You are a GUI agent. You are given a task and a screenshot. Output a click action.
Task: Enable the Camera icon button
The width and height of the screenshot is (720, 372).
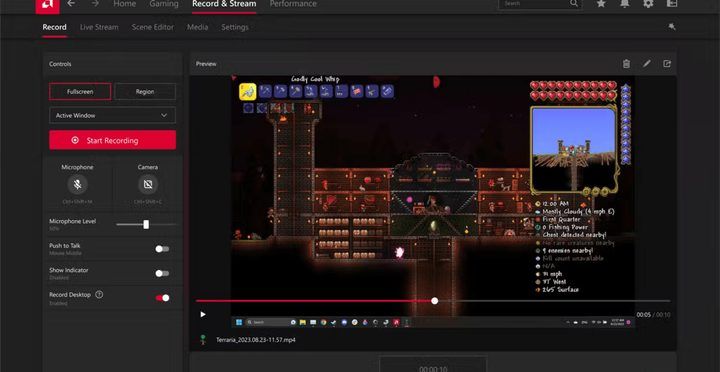point(148,184)
